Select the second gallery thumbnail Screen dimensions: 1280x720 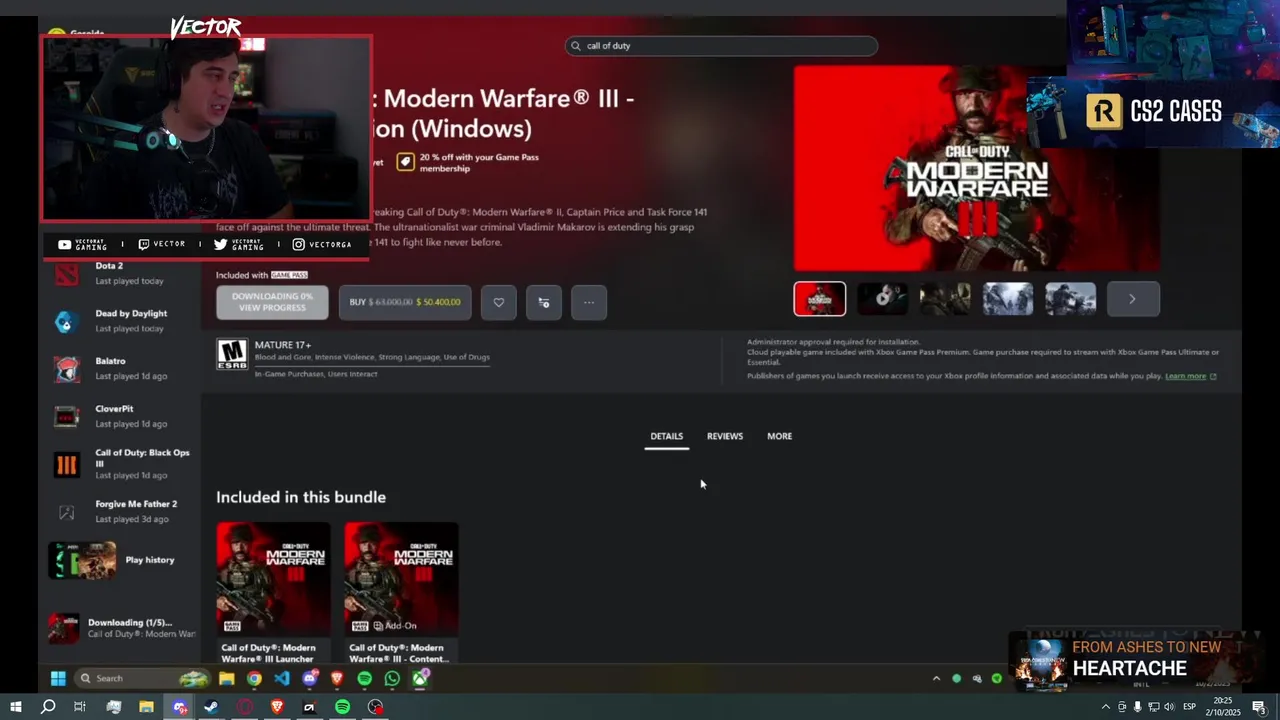click(x=883, y=299)
